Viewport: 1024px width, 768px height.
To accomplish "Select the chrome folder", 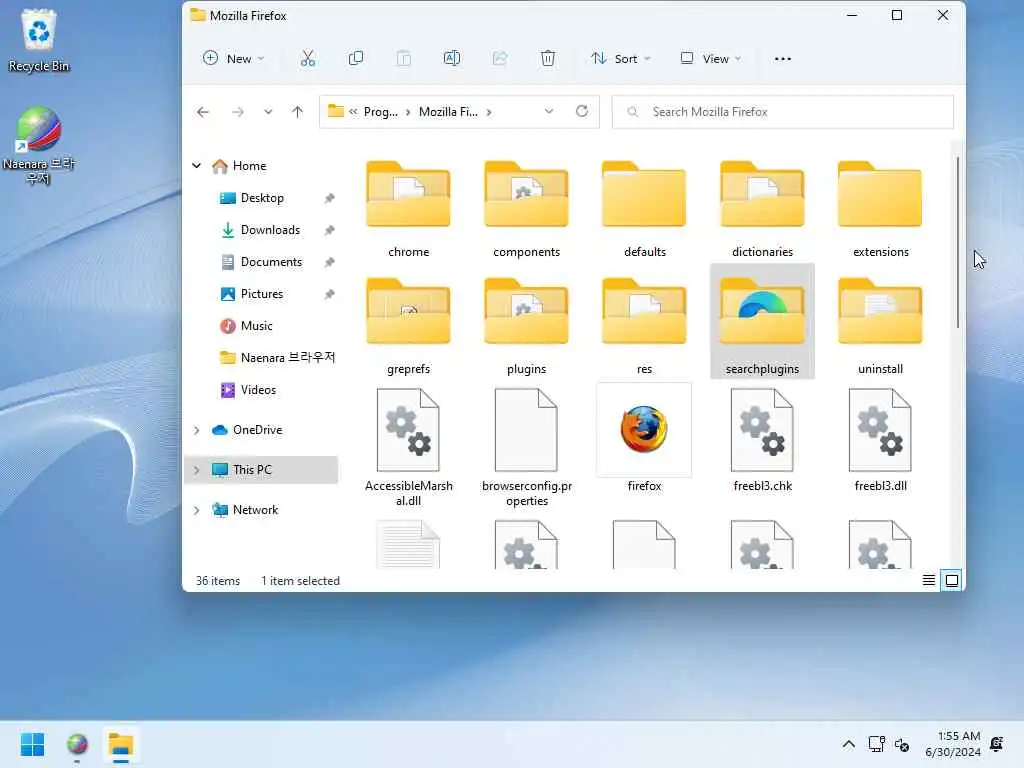I will (x=408, y=209).
